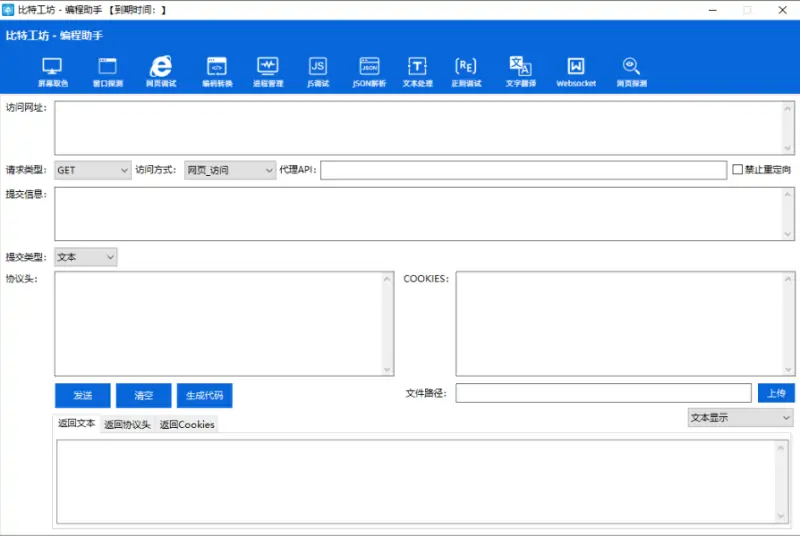The height and width of the screenshot is (536, 800).
Task: Launch the Websocket tool icon
Action: click(576, 68)
